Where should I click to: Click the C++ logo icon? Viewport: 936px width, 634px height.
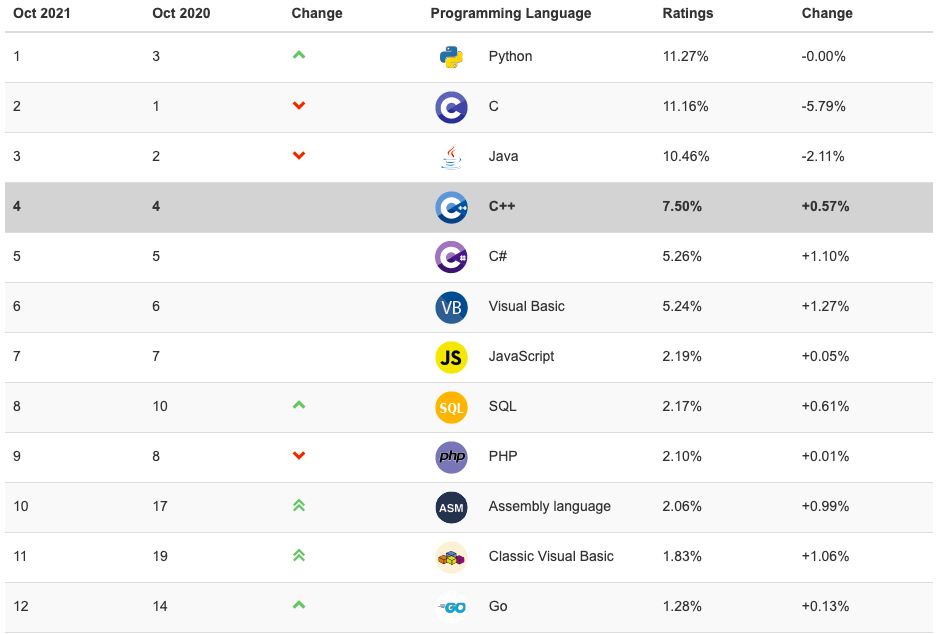451,207
